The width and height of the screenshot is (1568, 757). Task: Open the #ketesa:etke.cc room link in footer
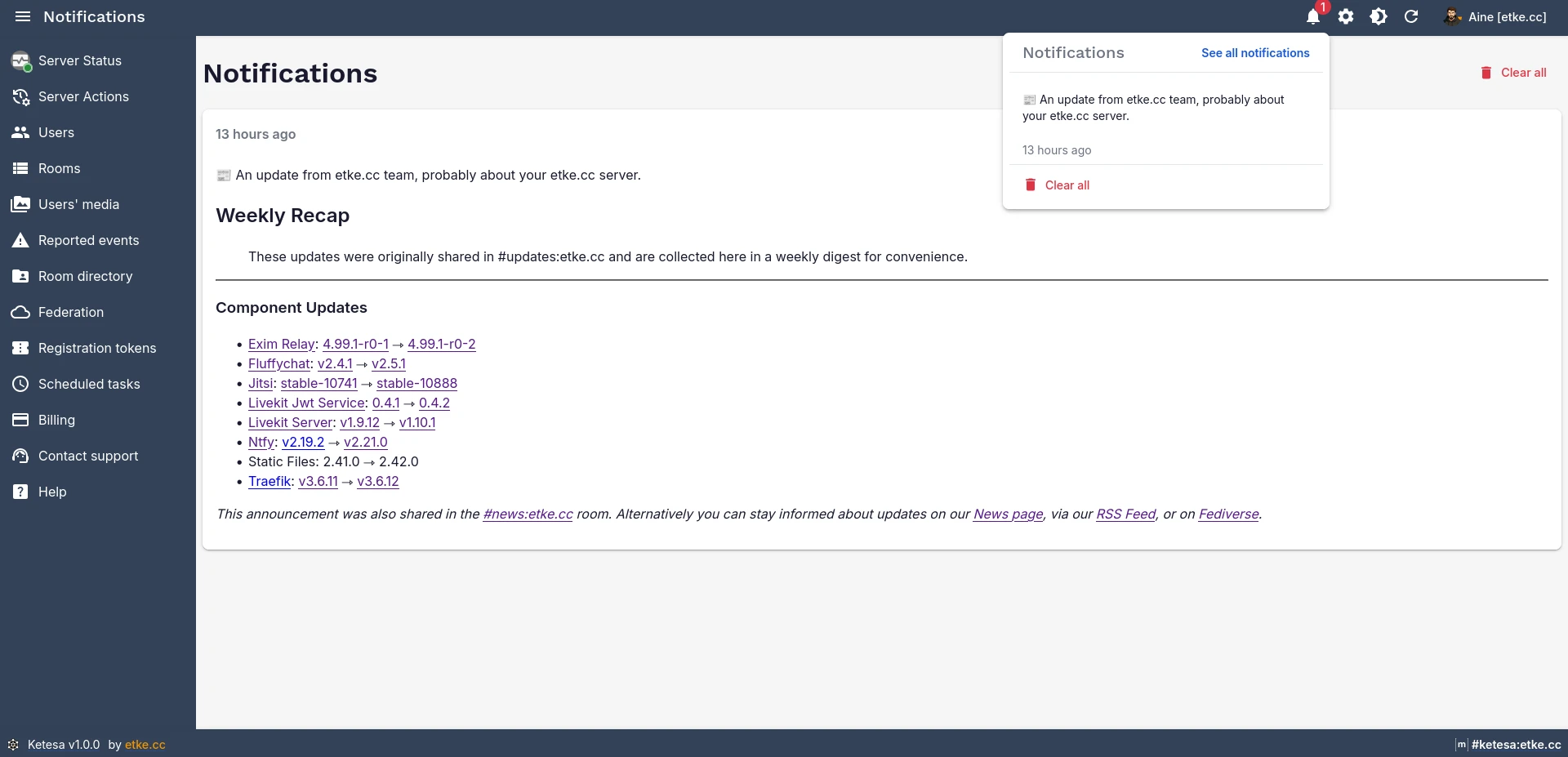click(x=1515, y=745)
